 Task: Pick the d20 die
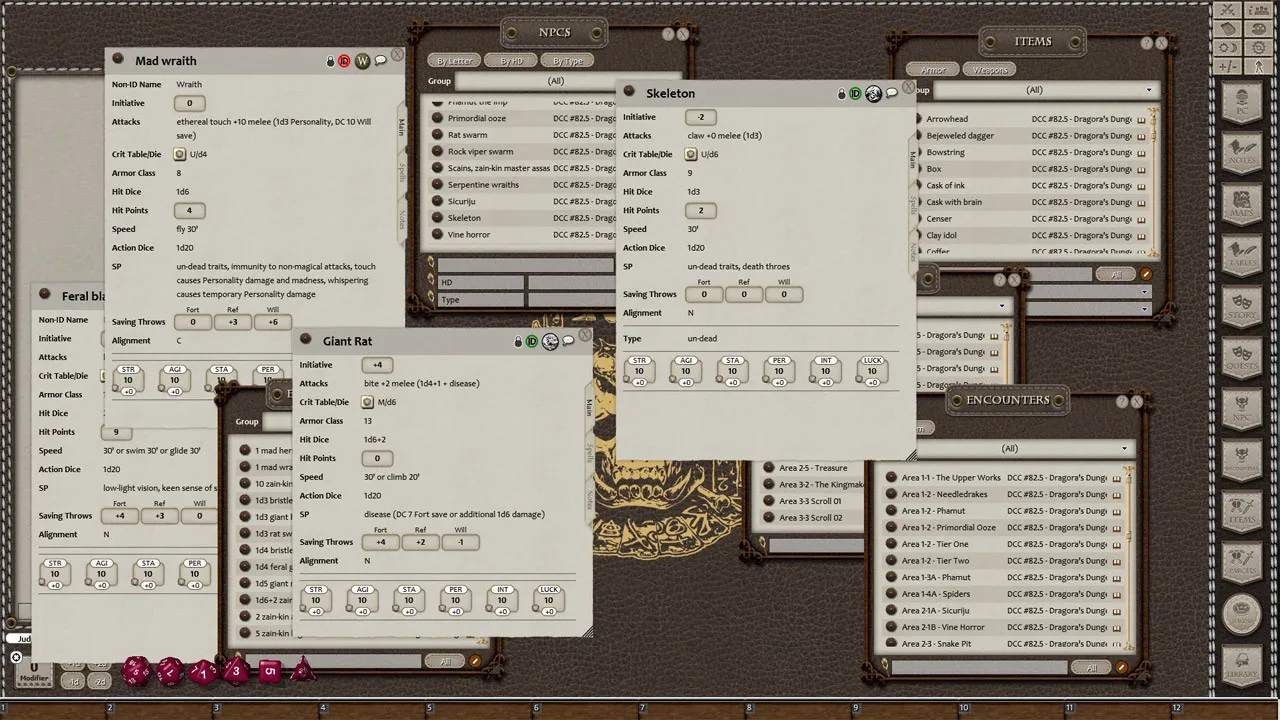pyautogui.click(x=137, y=670)
